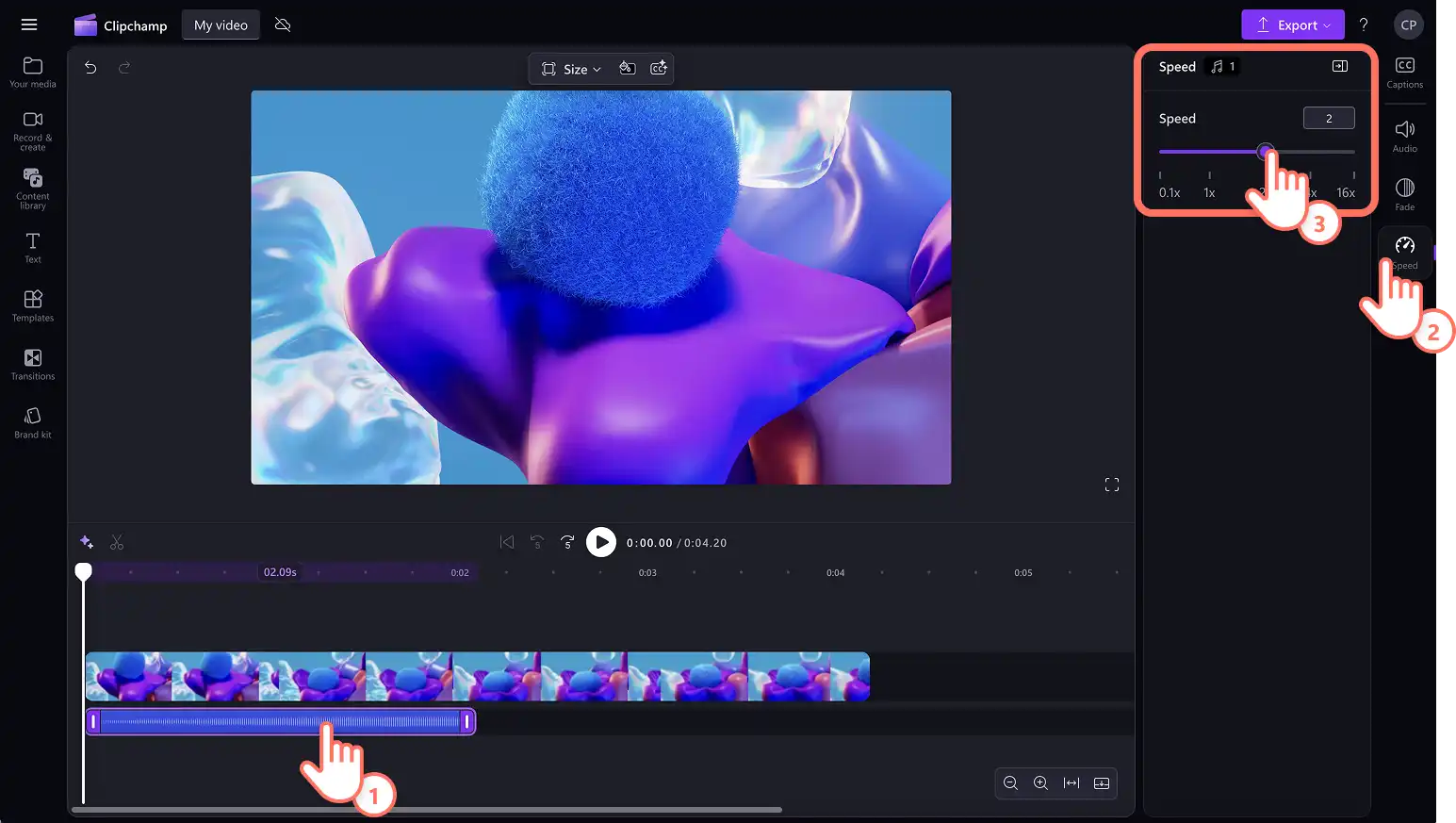
Task: Play the video preview
Action: click(x=601, y=542)
